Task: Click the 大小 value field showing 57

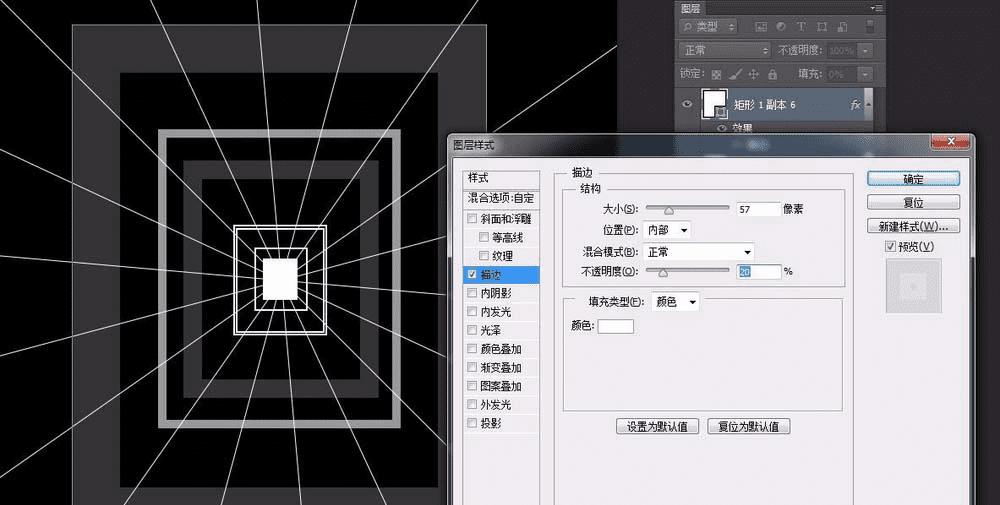Action: [x=758, y=209]
